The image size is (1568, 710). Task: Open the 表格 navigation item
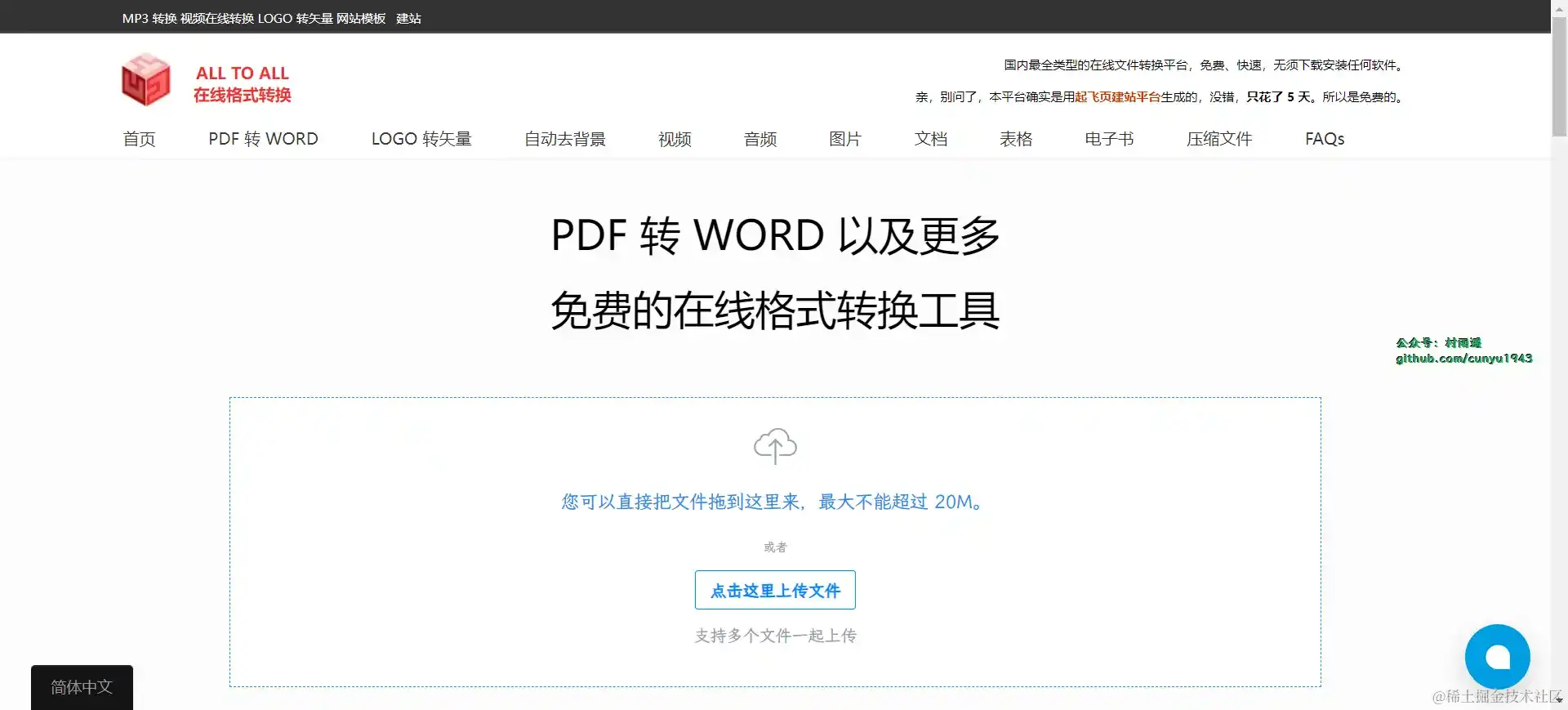point(1016,139)
